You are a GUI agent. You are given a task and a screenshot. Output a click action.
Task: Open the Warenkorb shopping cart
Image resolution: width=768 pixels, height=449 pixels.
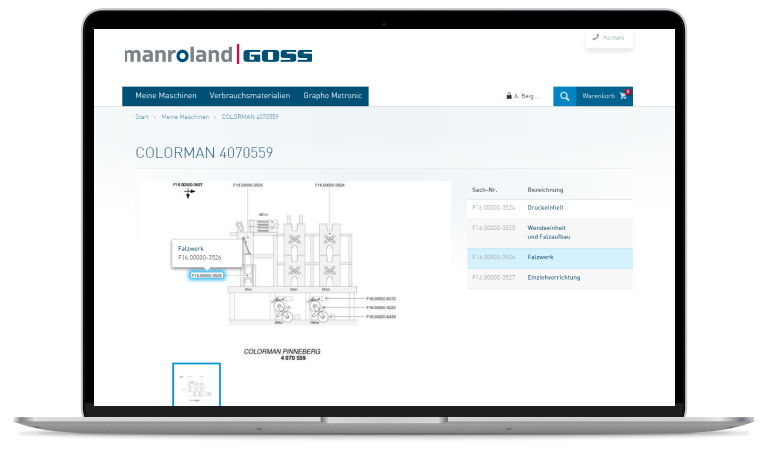604,96
